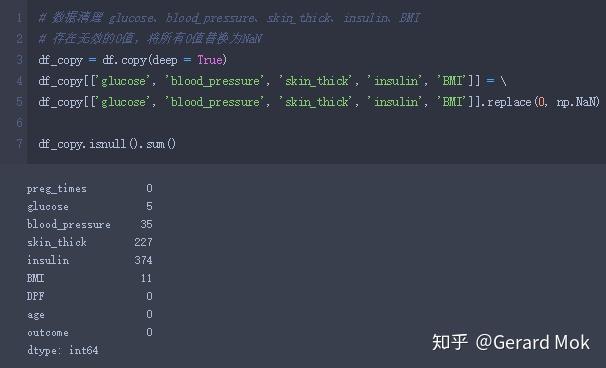Click the second comment line about NaN
Image resolution: width=606 pixels, height=368 pixels.
point(150,39)
